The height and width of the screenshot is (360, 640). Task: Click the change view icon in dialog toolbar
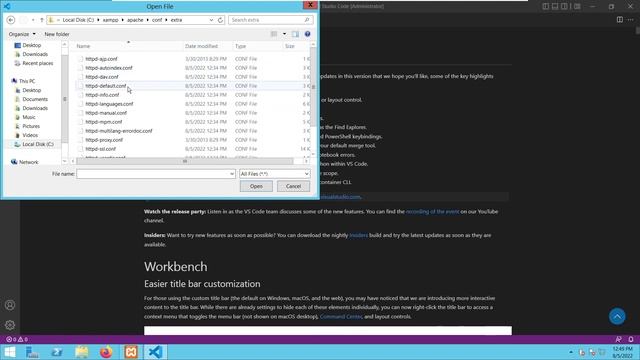click(x=274, y=34)
